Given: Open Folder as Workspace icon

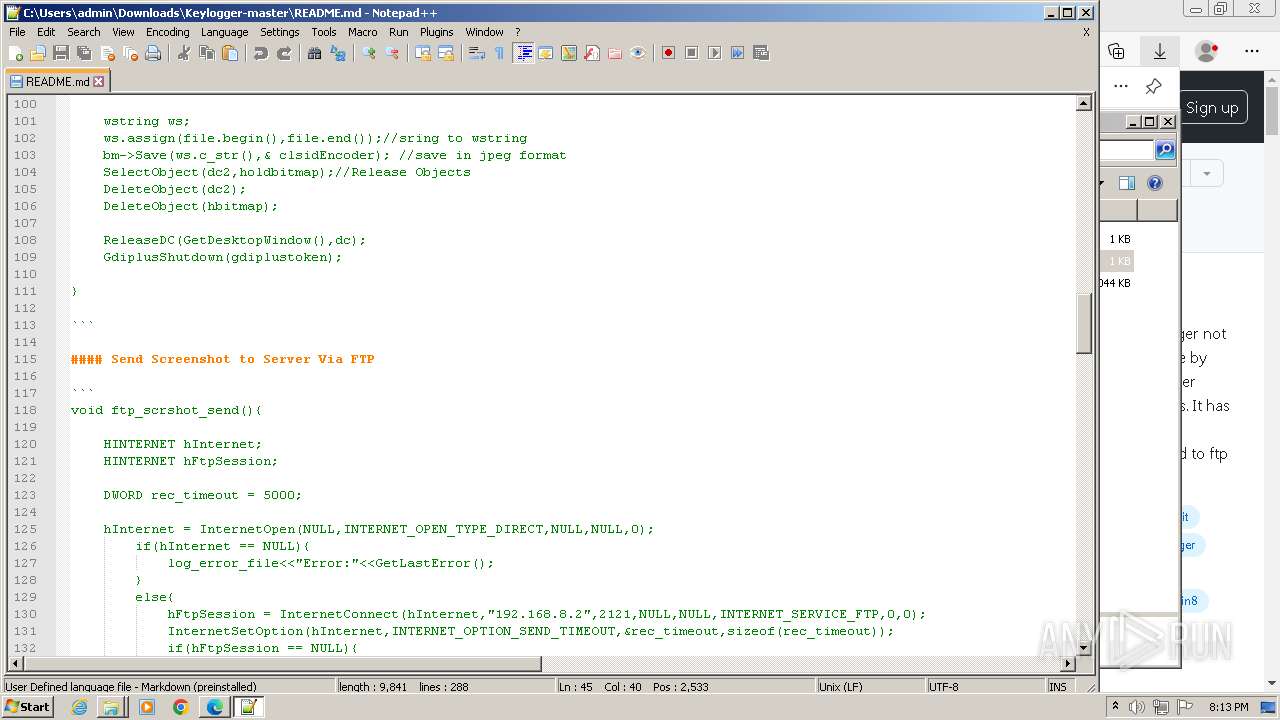Looking at the screenshot, I should (615, 53).
